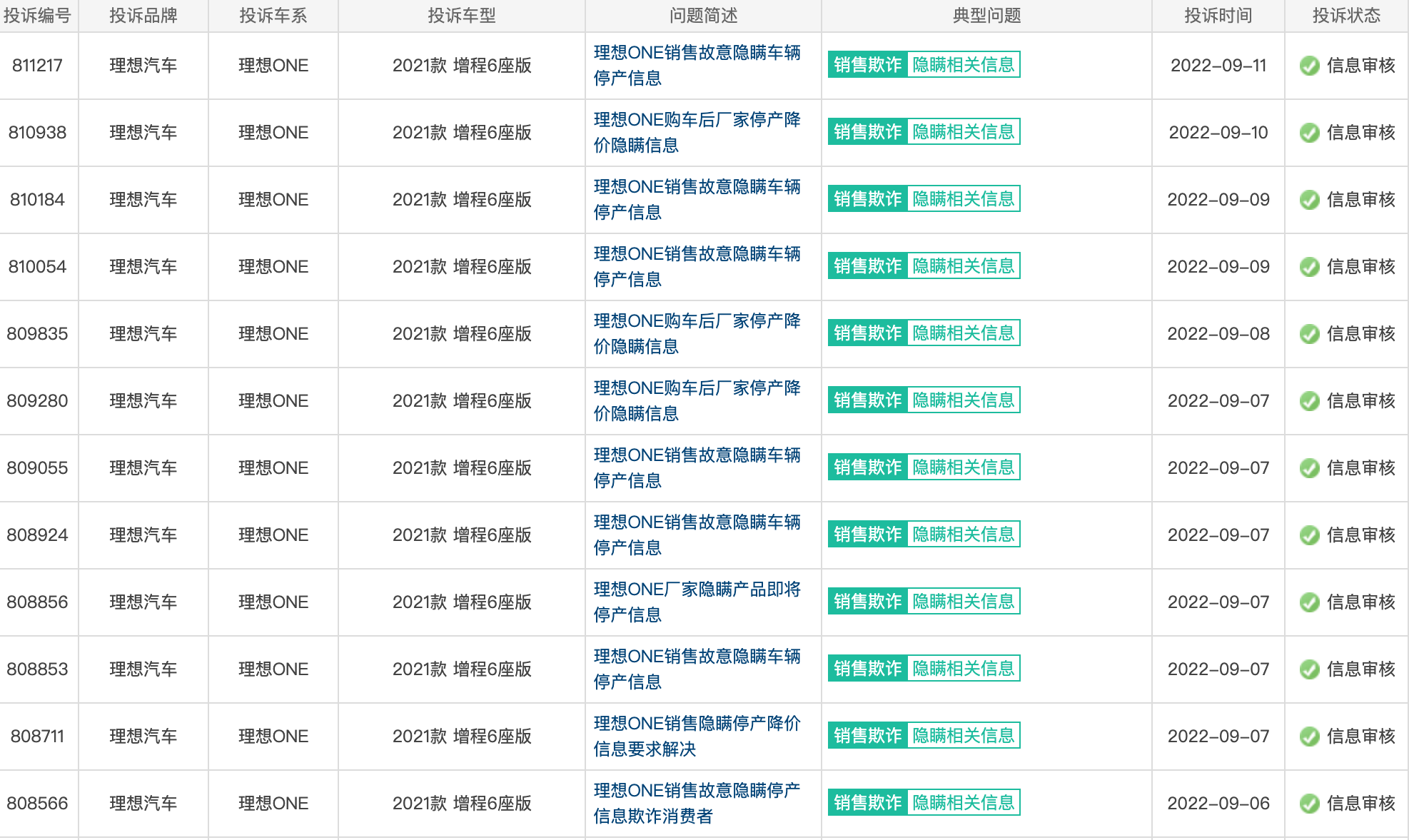Click the green status check for complaint 810054
The height and width of the screenshot is (840, 1409).
click(x=1309, y=267)
